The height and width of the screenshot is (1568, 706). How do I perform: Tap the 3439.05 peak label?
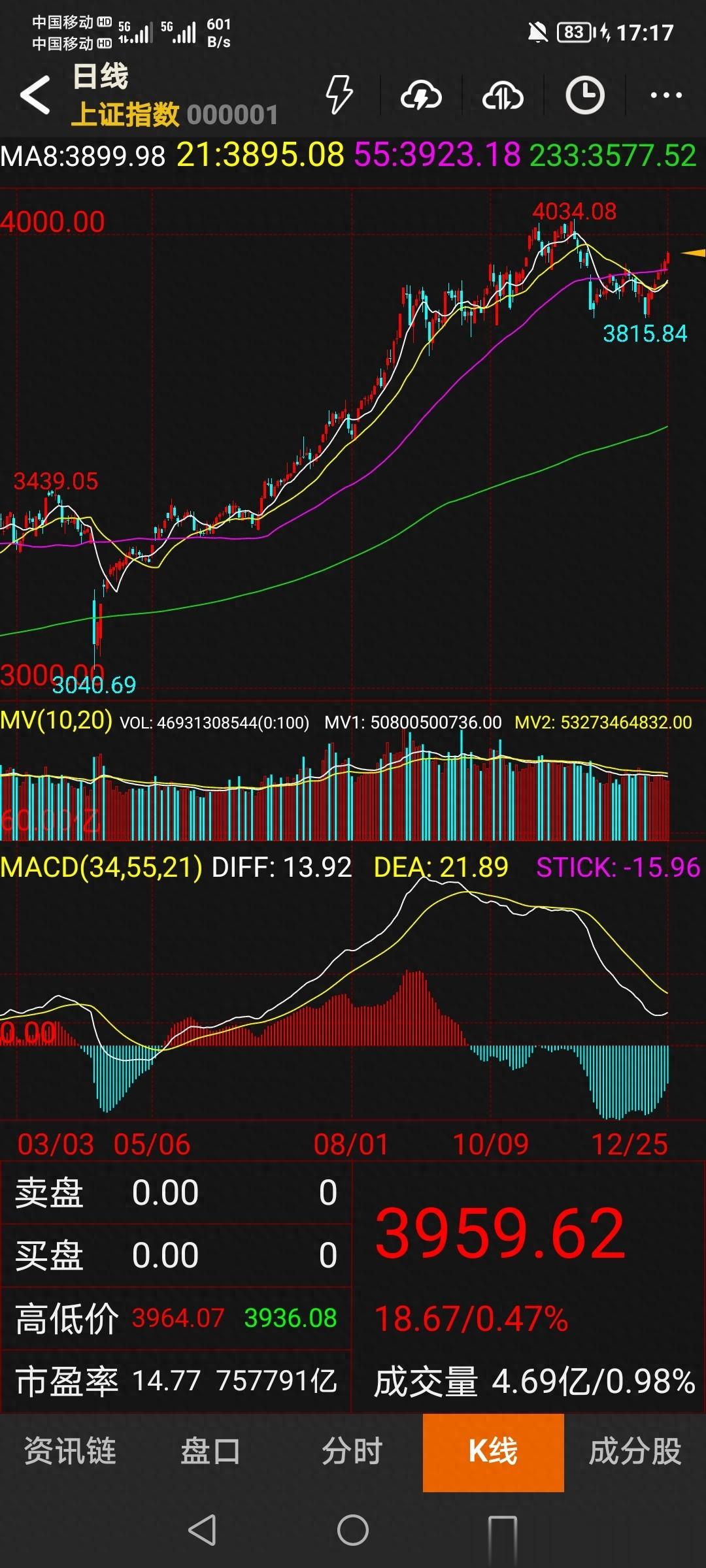tap(56, 482)
